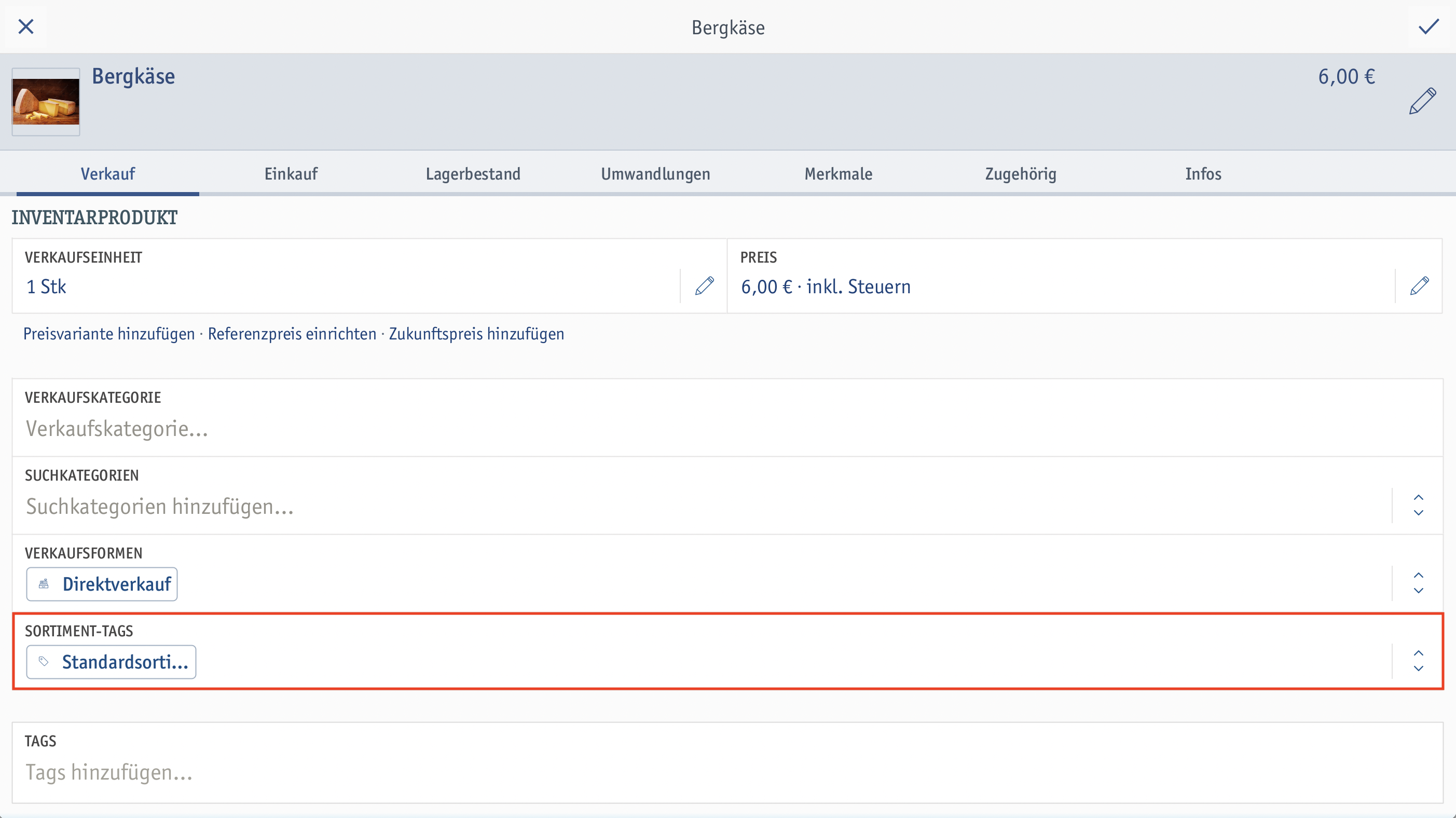The image size is (1456, 818).
Task: Expand the Suchkategorien chevron selector
Action: [1418, 506]
